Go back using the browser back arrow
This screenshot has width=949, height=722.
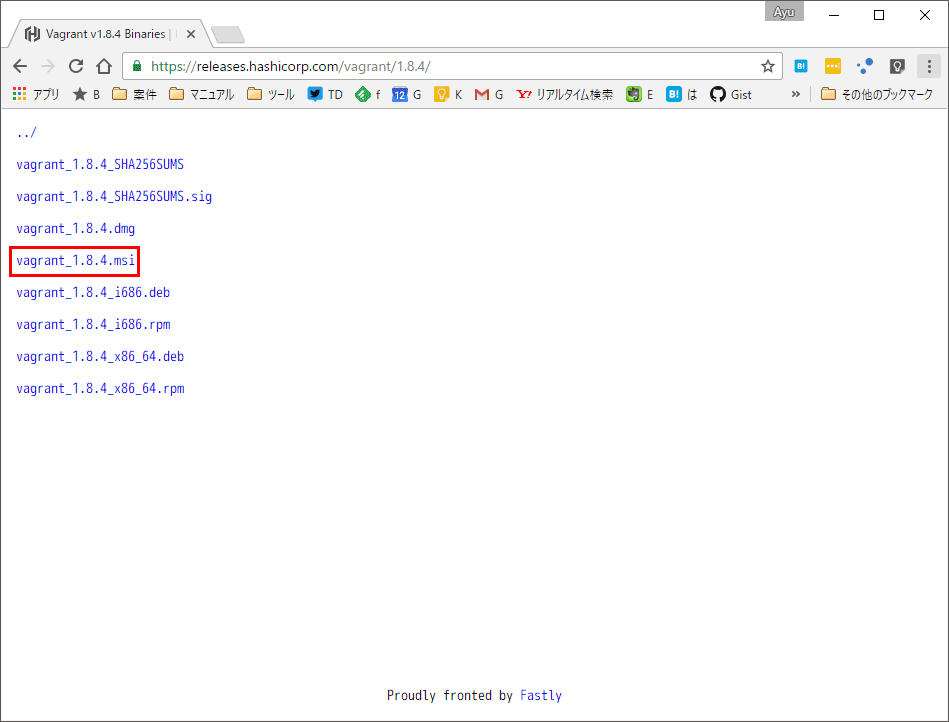click(x=20, y=66)
